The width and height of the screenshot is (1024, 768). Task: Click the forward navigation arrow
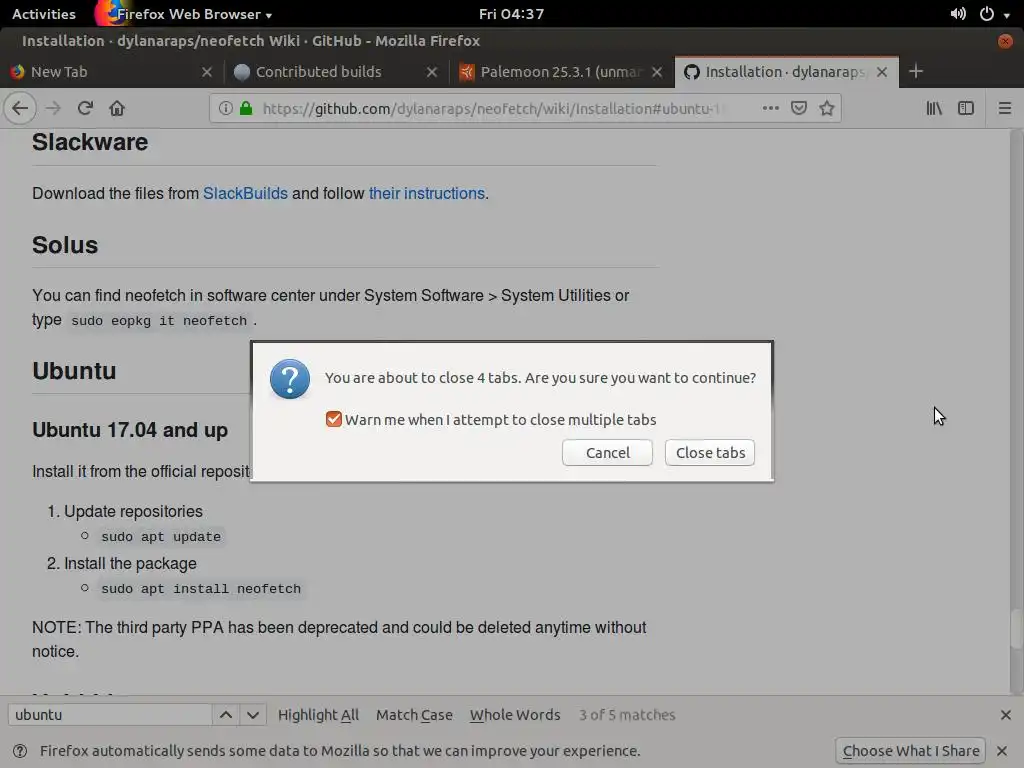(53, 108)
